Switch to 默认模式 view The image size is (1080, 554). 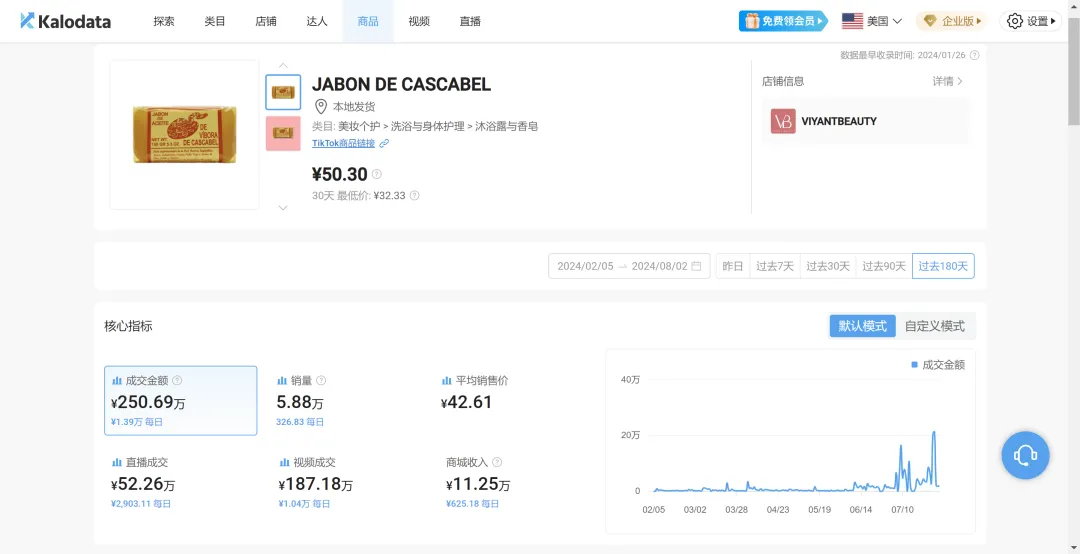(862, 326)
